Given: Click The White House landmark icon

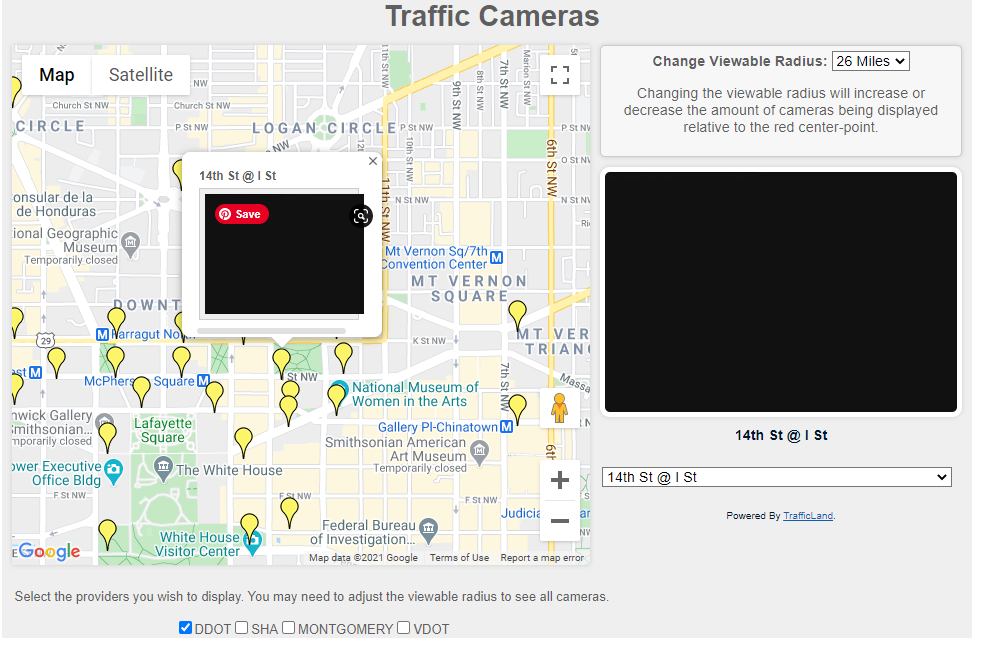Looking at the screenshot, I should click(x=163, y=469).
